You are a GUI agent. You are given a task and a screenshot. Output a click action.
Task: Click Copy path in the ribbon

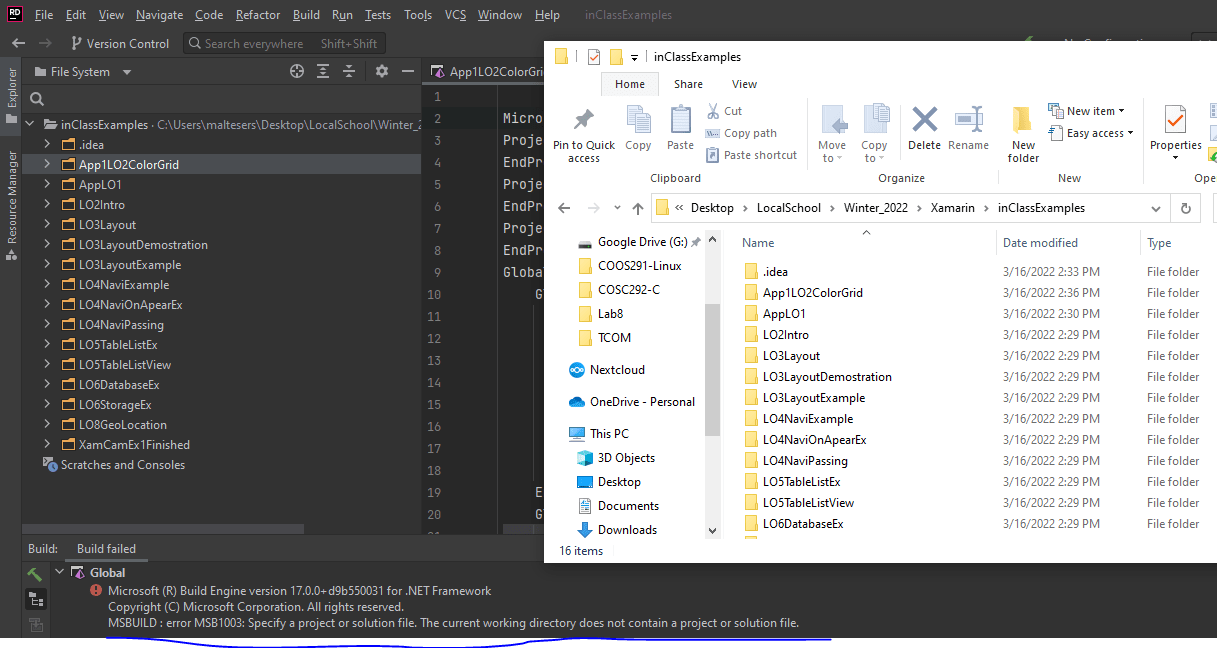(741, 133)
